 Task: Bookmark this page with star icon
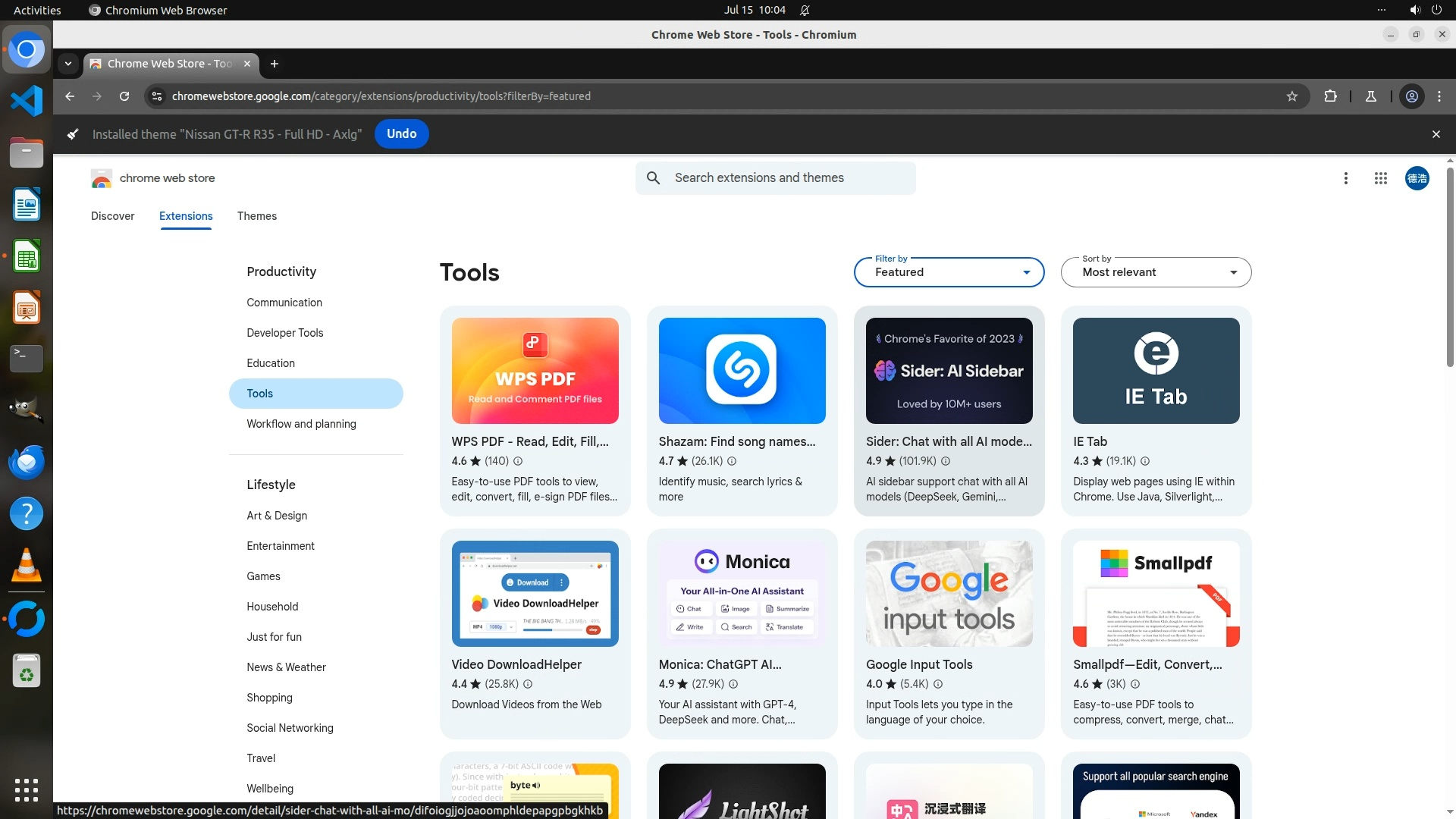click(1292, 96)
